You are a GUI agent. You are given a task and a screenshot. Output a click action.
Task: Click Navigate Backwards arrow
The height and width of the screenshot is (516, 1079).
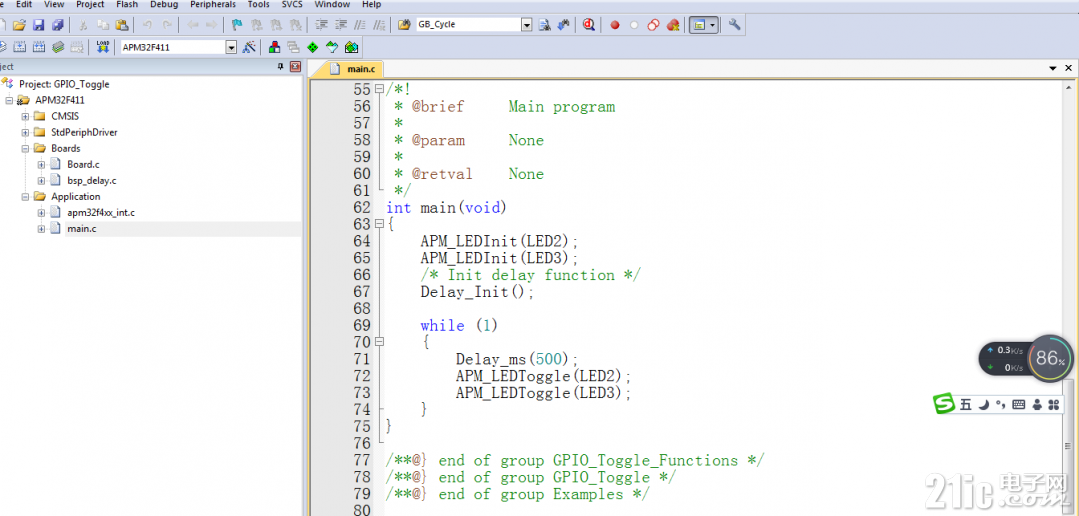192,25
